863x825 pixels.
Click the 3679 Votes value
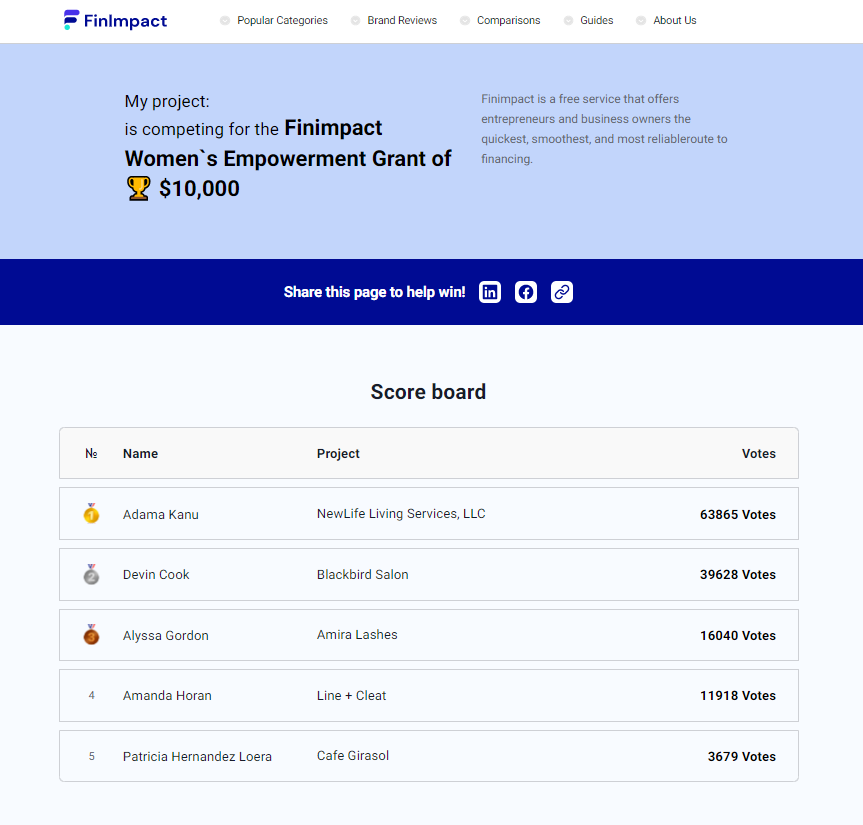[x=742, y=757]
